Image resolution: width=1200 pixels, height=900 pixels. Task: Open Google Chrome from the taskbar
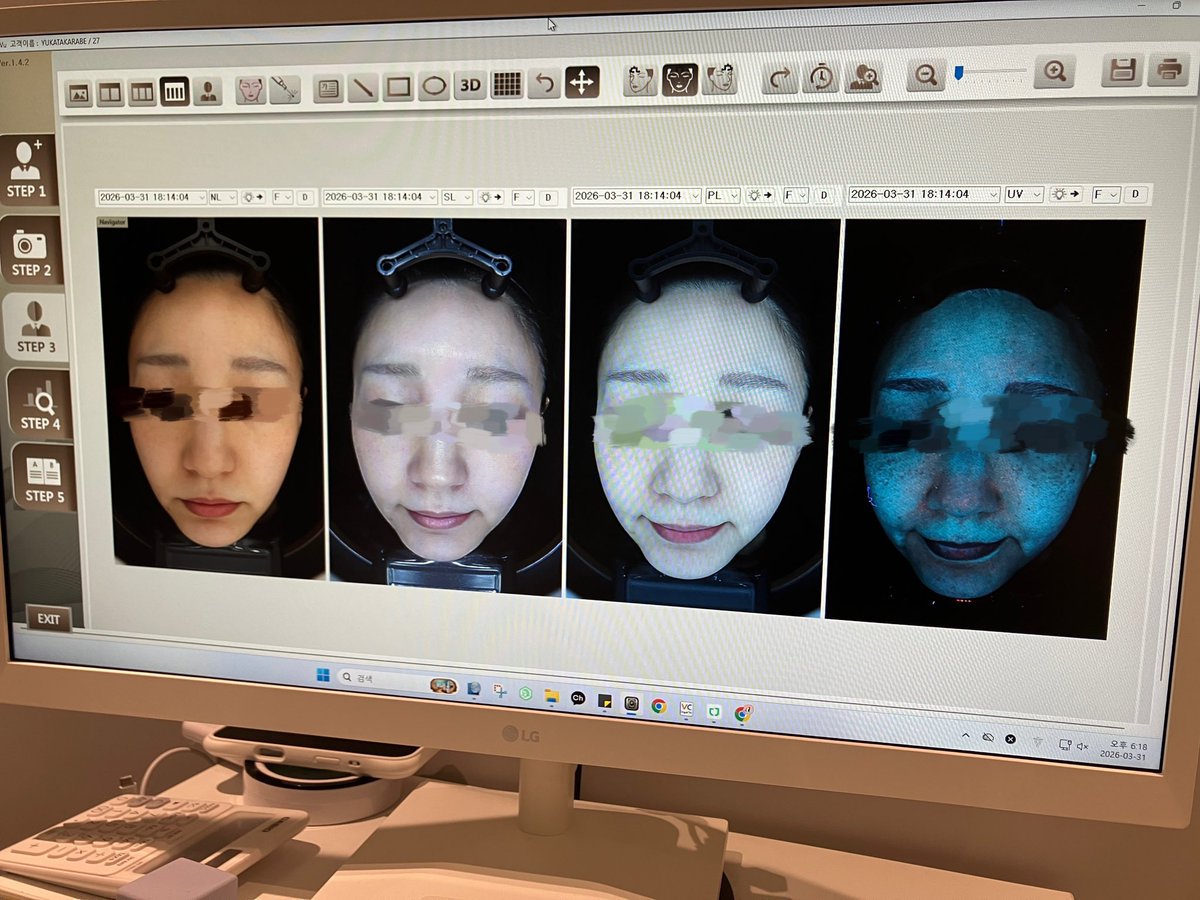[658, 705]
